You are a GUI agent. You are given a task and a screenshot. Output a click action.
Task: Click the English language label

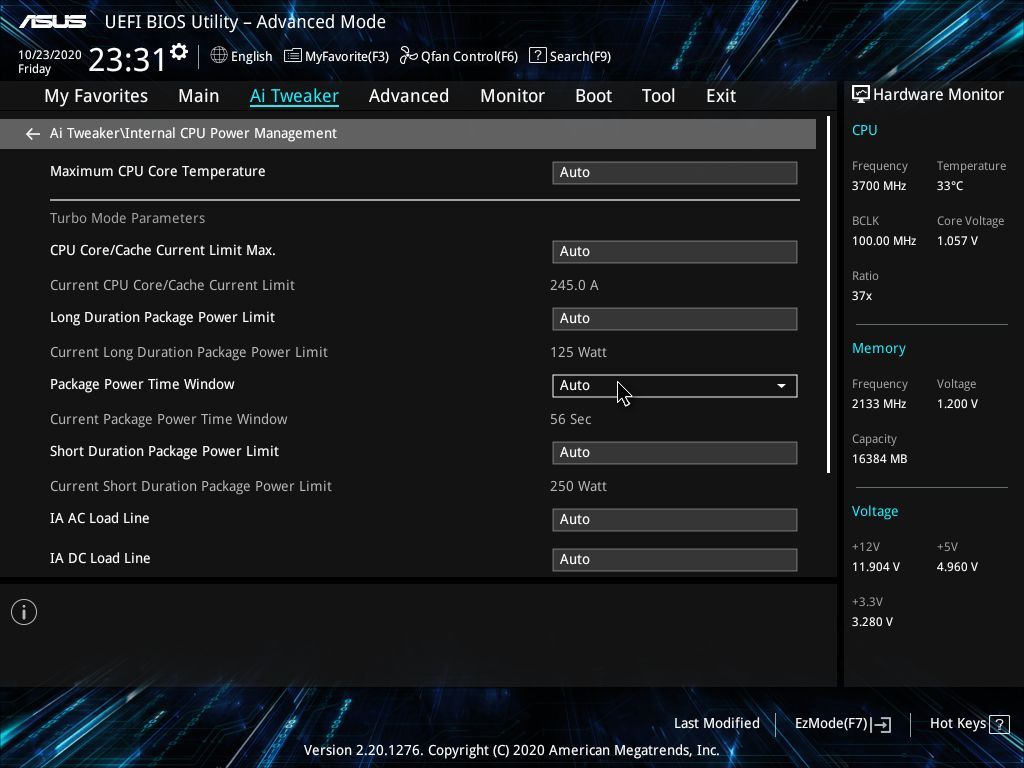251,56
